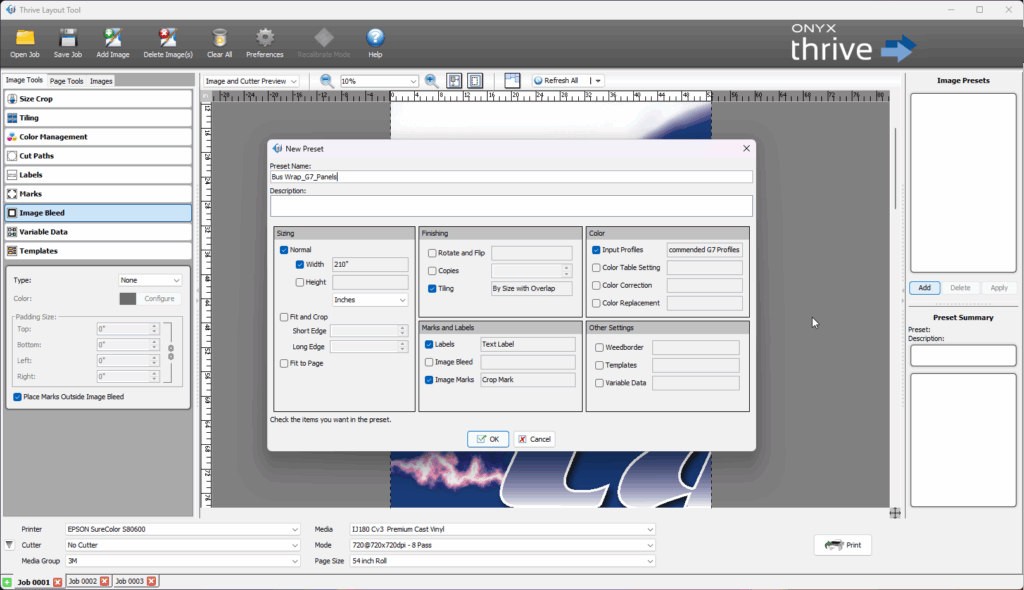Uncheck the Width sizing checkbox
This screenshot has width=1024, height=590.
point(302,265)
